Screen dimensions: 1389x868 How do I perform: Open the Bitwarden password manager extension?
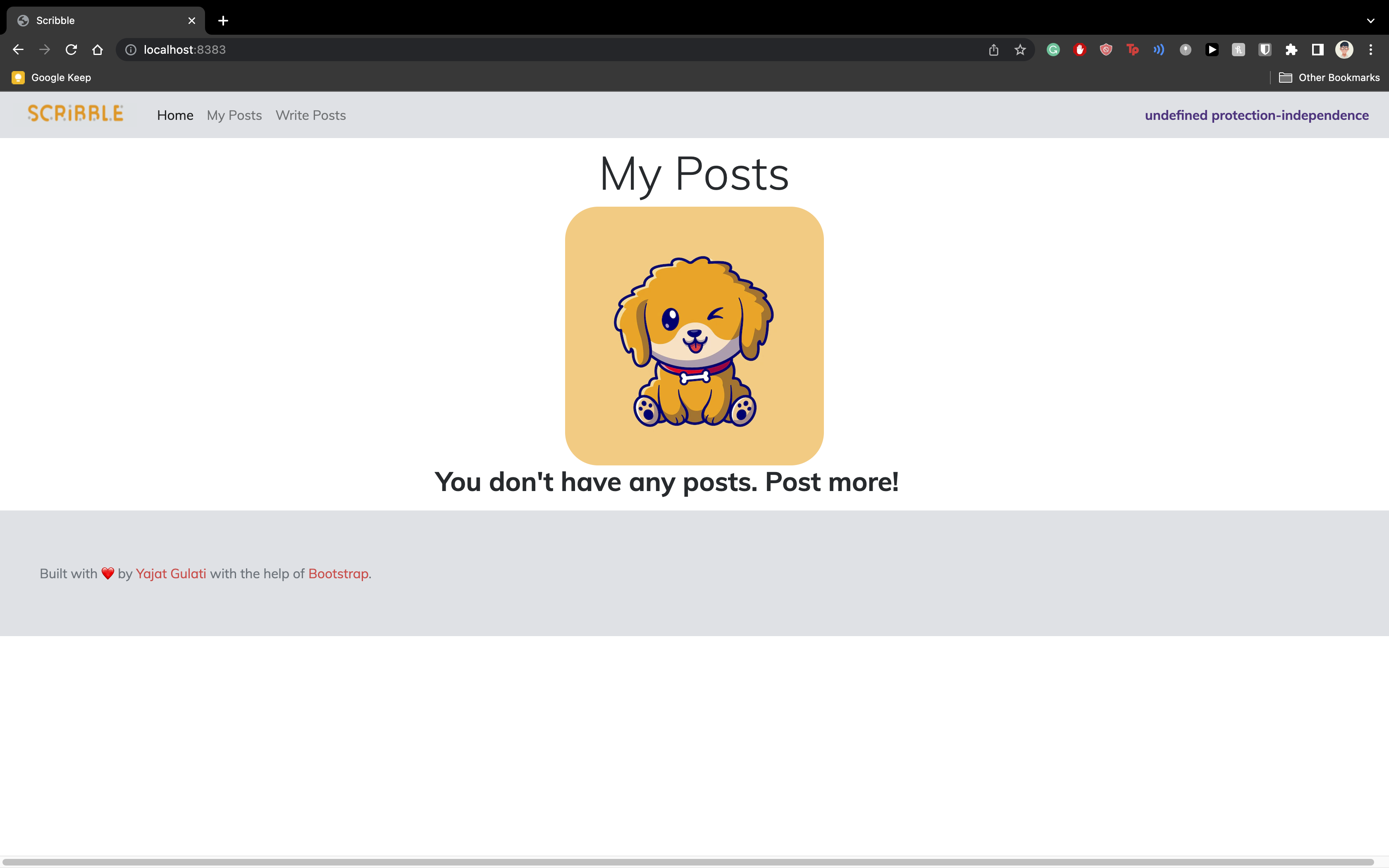point(1265,49)
